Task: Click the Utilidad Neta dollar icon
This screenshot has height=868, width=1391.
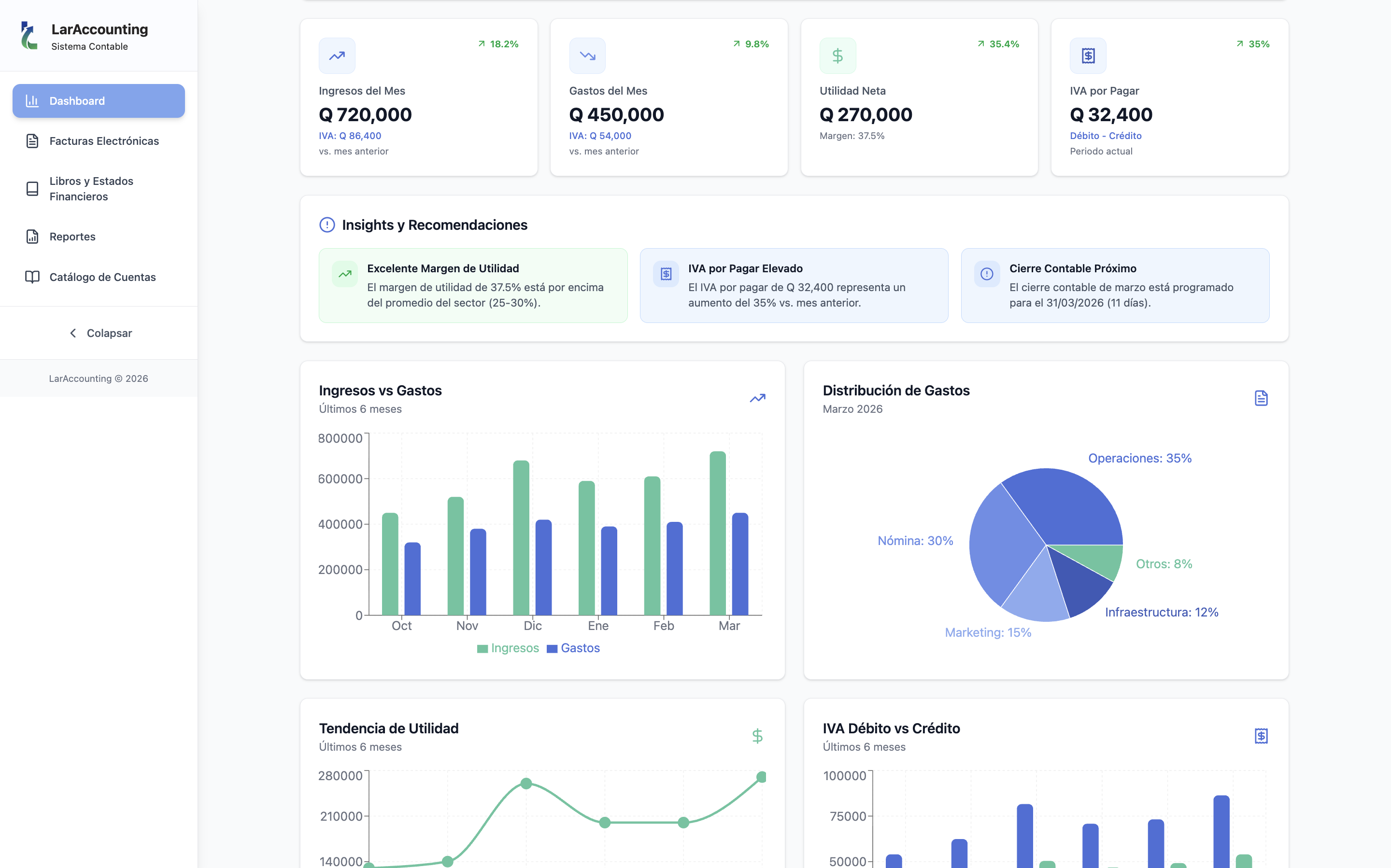Action: point(837,56)
